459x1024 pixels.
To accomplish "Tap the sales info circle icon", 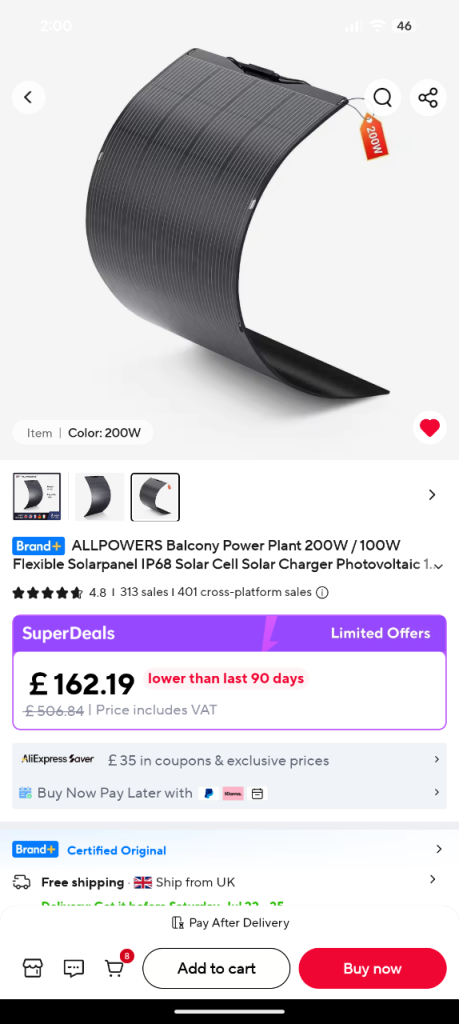I will pos(322,592).
